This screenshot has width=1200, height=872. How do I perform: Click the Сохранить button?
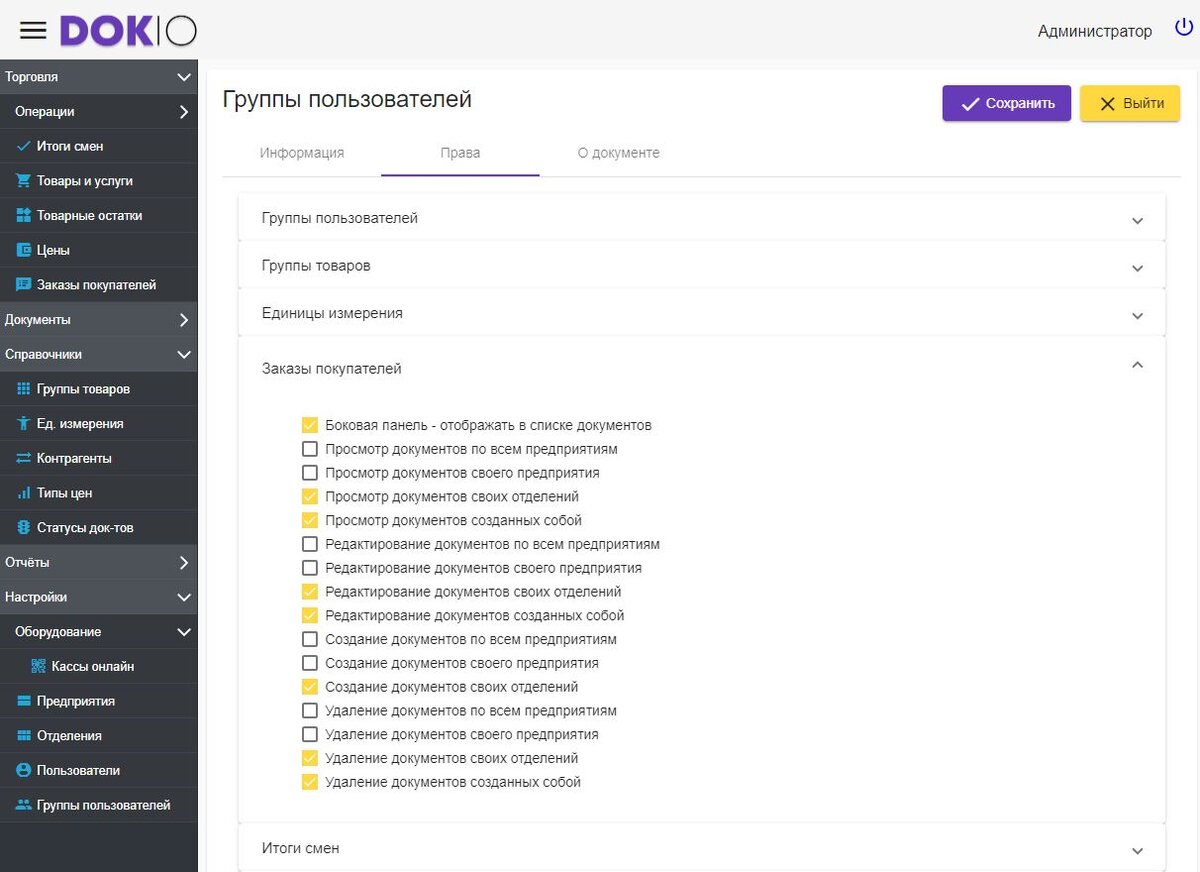click(x=1007, y=103)
